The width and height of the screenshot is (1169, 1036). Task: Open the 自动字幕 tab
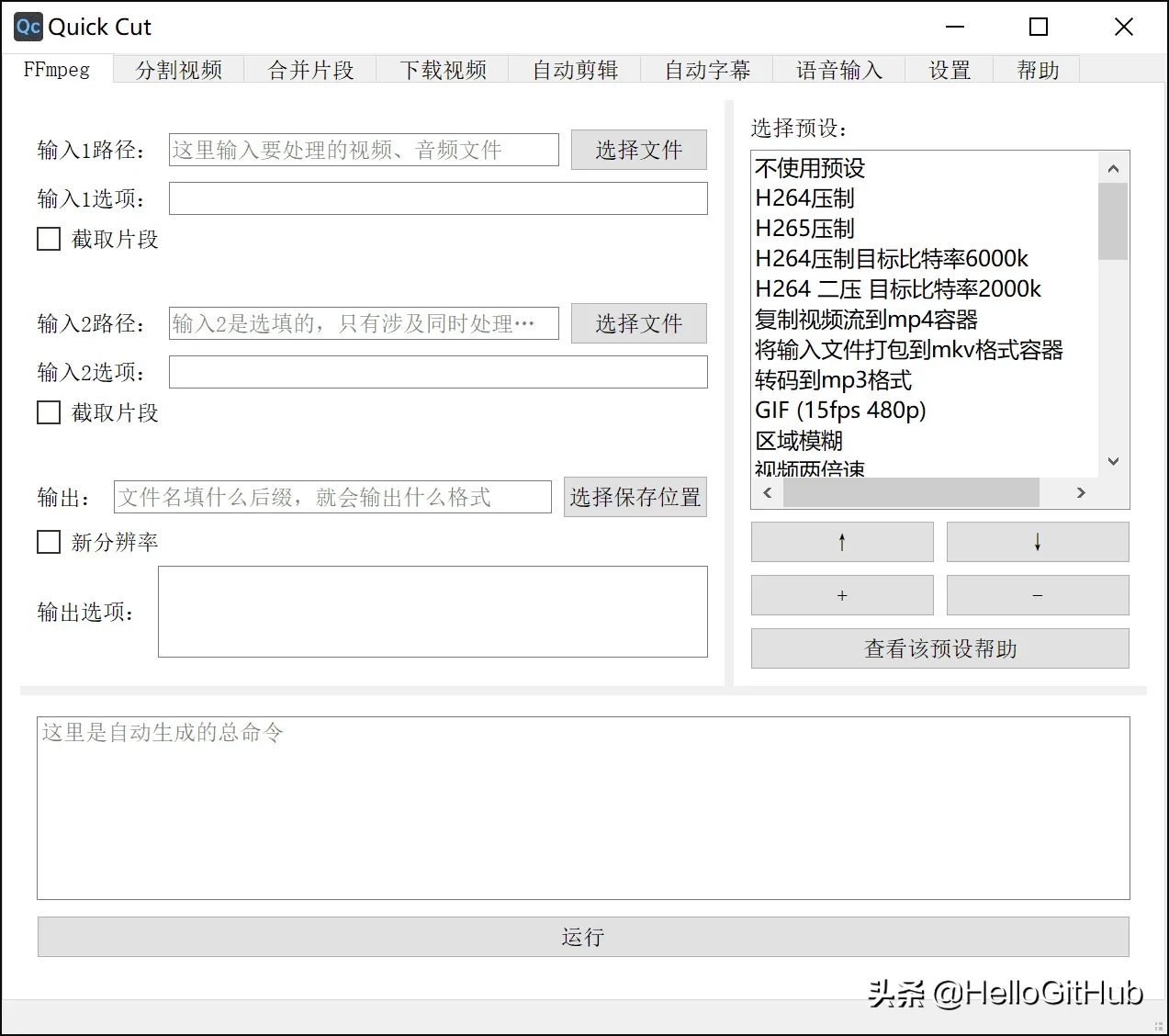[x=708, y=70]
